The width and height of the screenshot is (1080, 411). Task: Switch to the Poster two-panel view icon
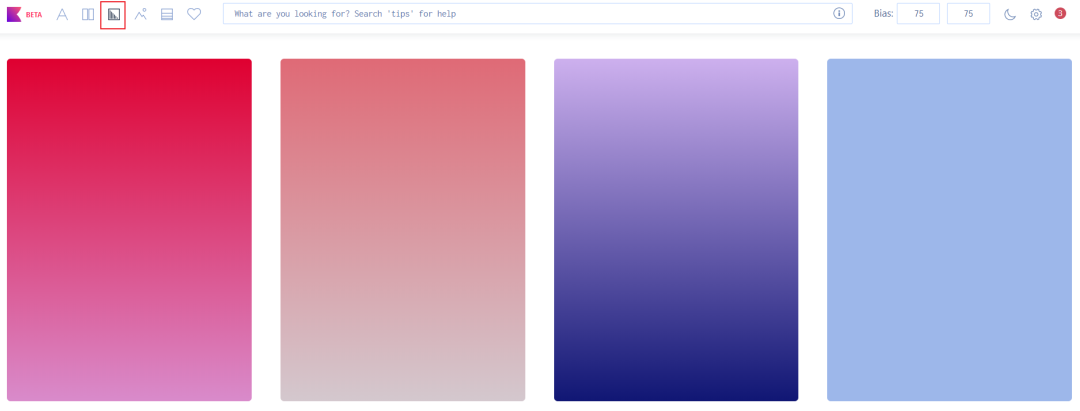tap(88, 14)
